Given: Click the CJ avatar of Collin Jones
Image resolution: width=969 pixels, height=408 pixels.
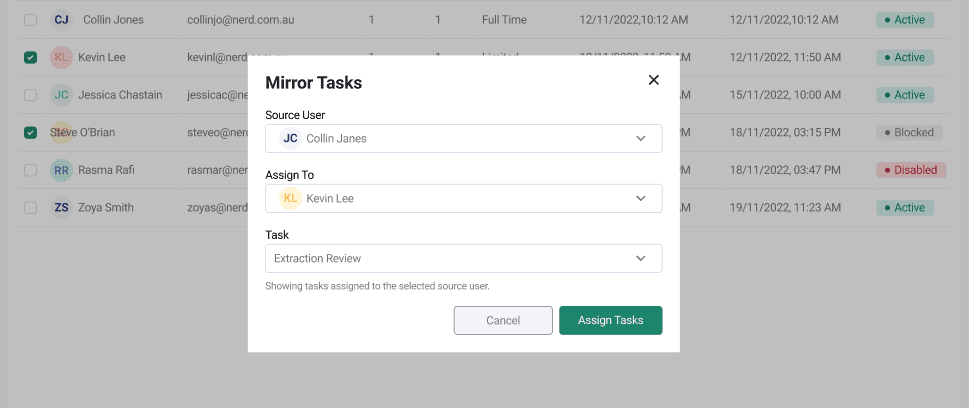Looking at the screenshot, I should pos(61,20).
